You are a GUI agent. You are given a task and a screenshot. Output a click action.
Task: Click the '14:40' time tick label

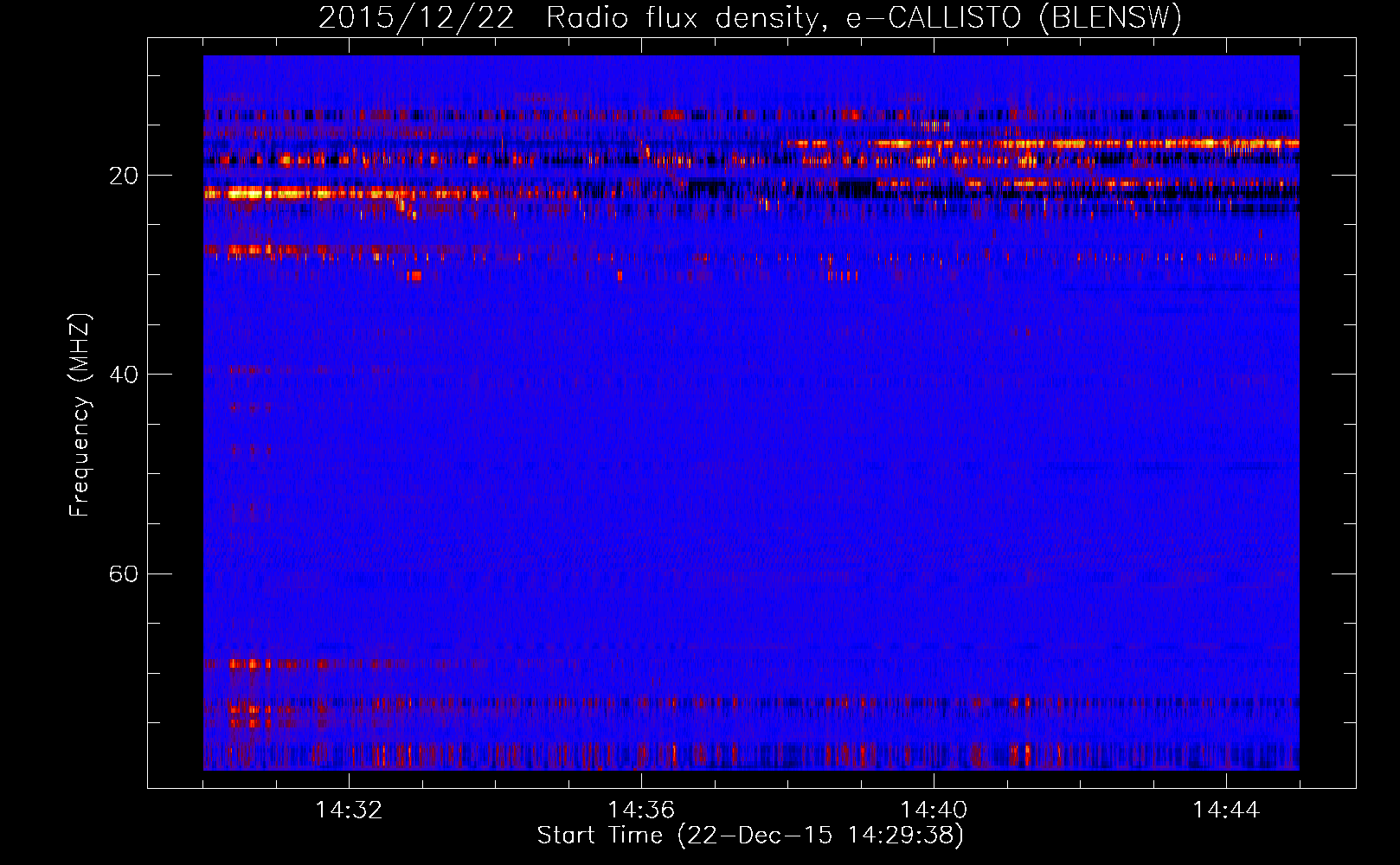coord(934,811)
